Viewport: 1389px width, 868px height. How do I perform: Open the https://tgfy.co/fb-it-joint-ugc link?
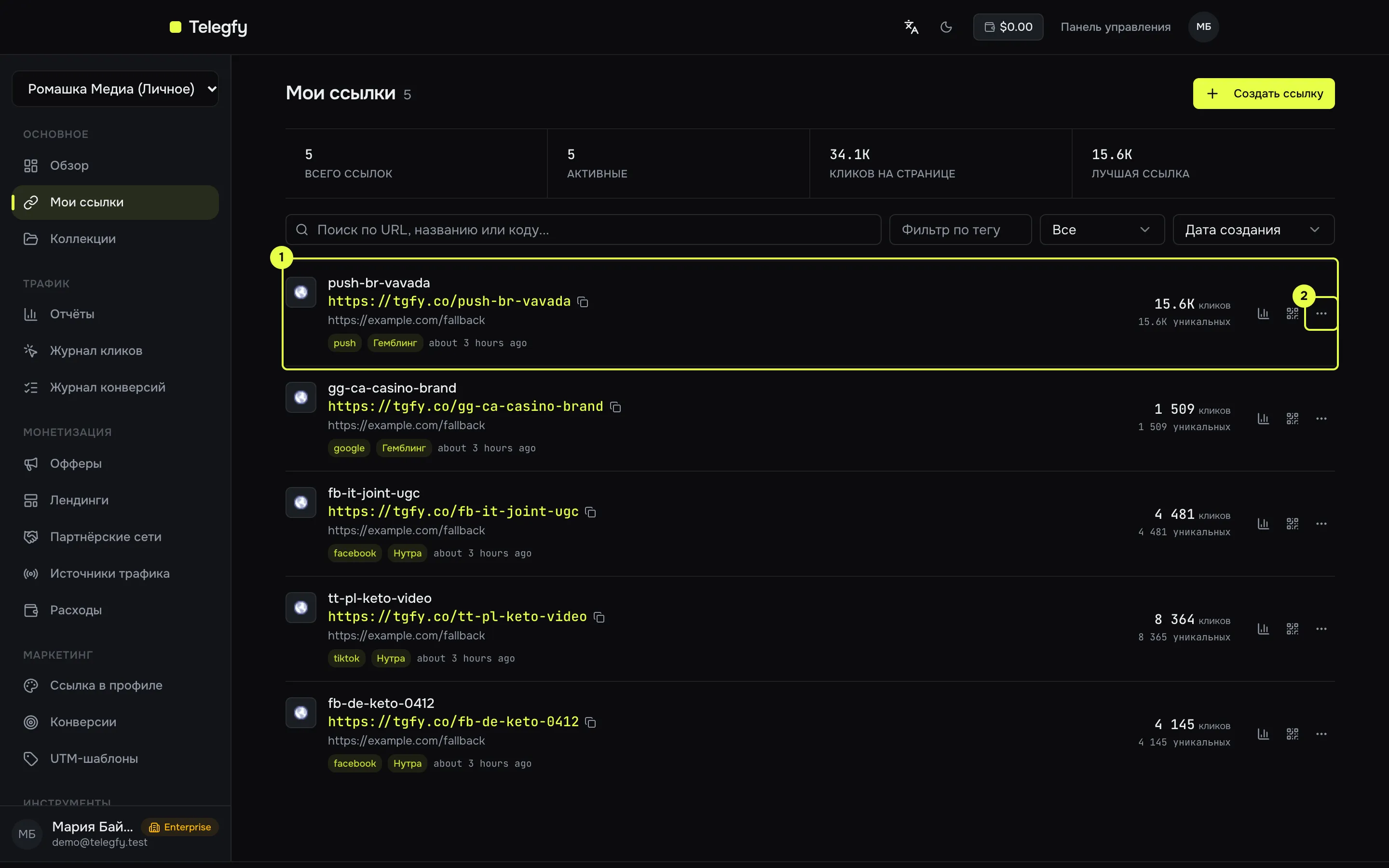[453, 512]
